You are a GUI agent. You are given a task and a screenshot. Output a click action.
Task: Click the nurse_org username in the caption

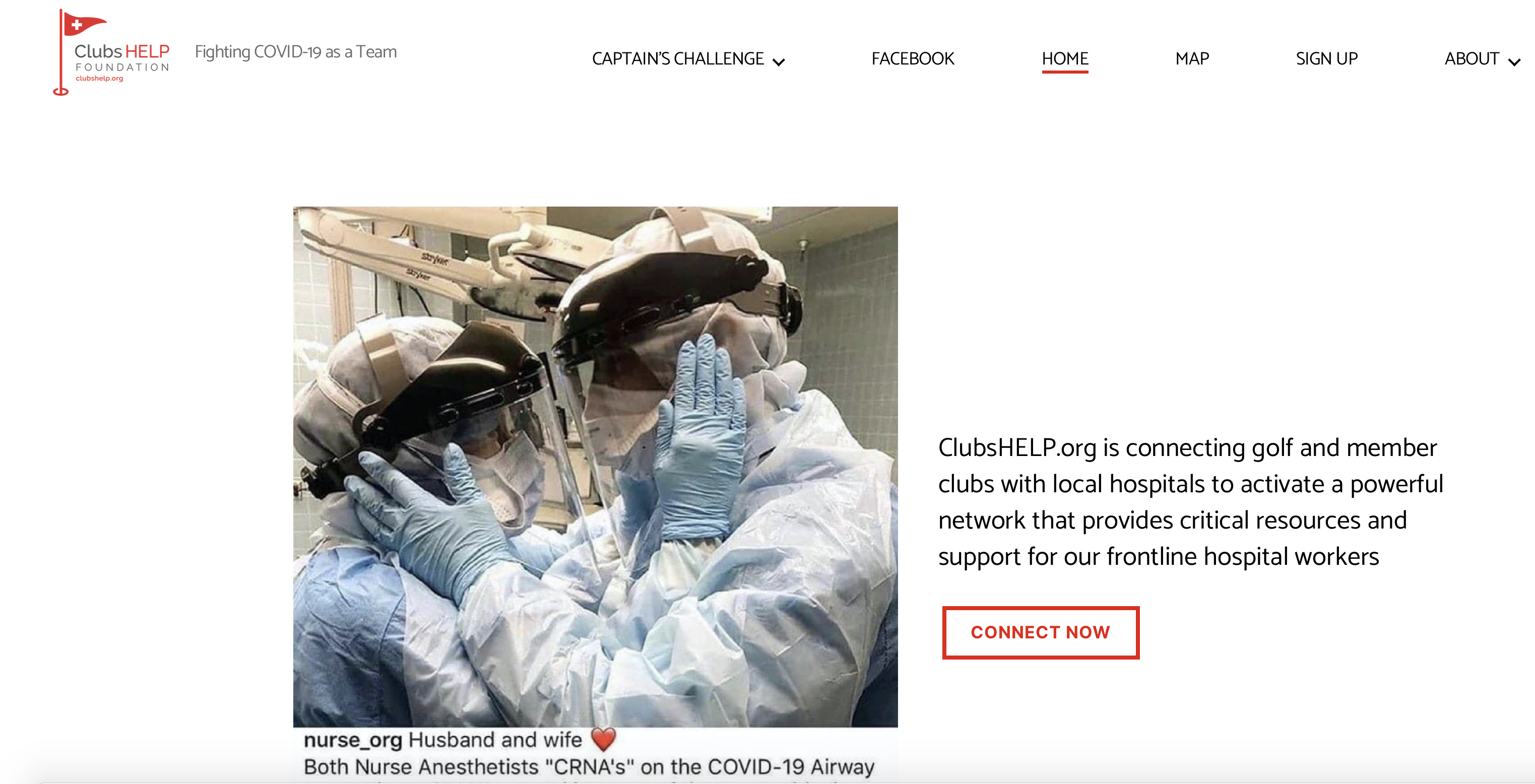353,740
